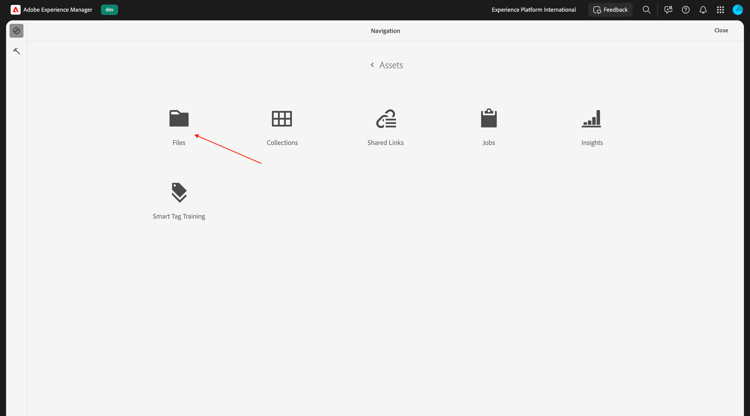Open the Files folder icon
Image resolution: width=750 pixels, height=416 pixels.
179,119
